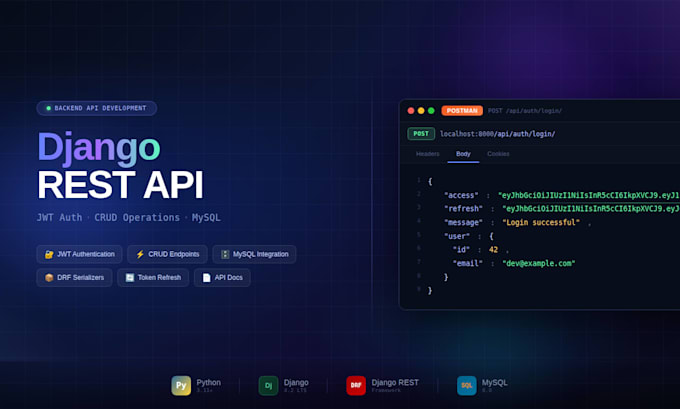Click the "dev@example.com" value

539,263
